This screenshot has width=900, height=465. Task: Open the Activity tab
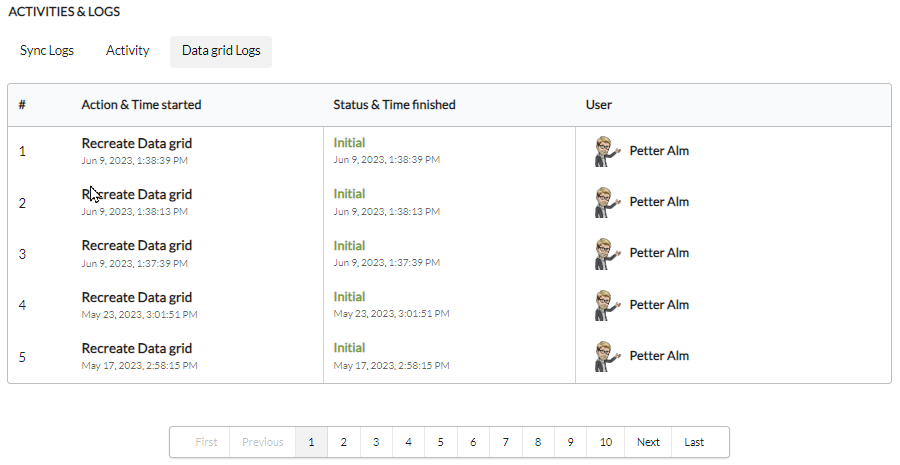(127, 51)
